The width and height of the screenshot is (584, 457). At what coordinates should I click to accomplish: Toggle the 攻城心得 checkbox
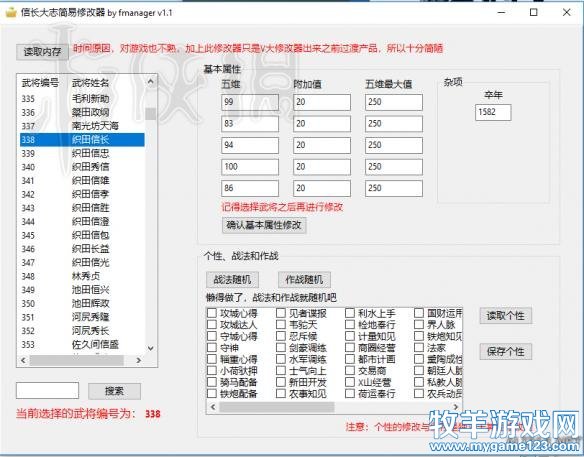(212, 313)
